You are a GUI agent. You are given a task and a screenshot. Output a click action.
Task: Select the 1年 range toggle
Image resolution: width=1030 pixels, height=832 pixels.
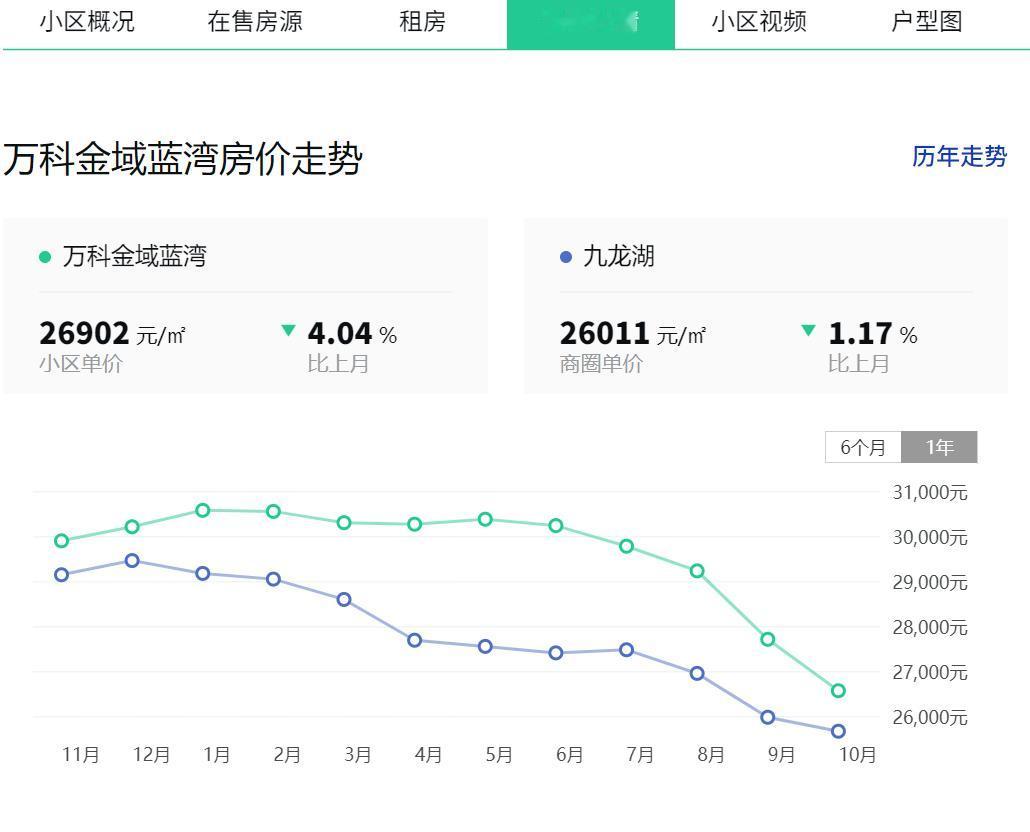(939, 447)
